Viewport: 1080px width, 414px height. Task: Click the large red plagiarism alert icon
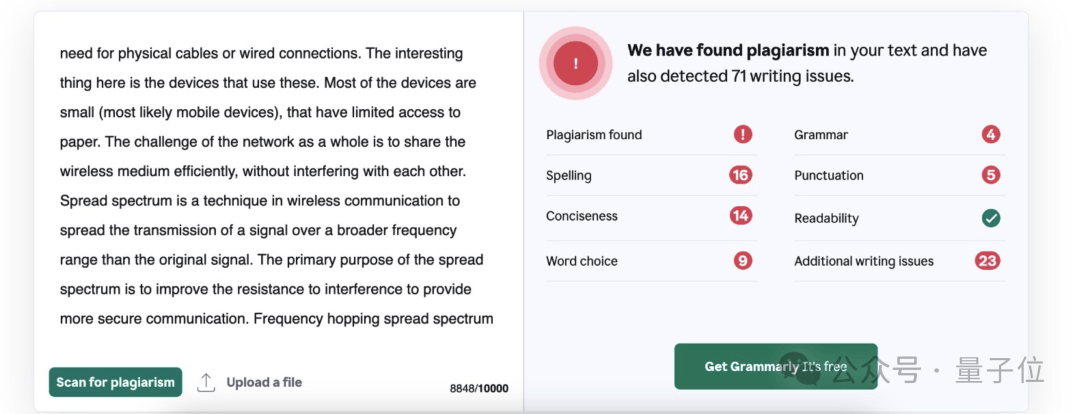575,64
